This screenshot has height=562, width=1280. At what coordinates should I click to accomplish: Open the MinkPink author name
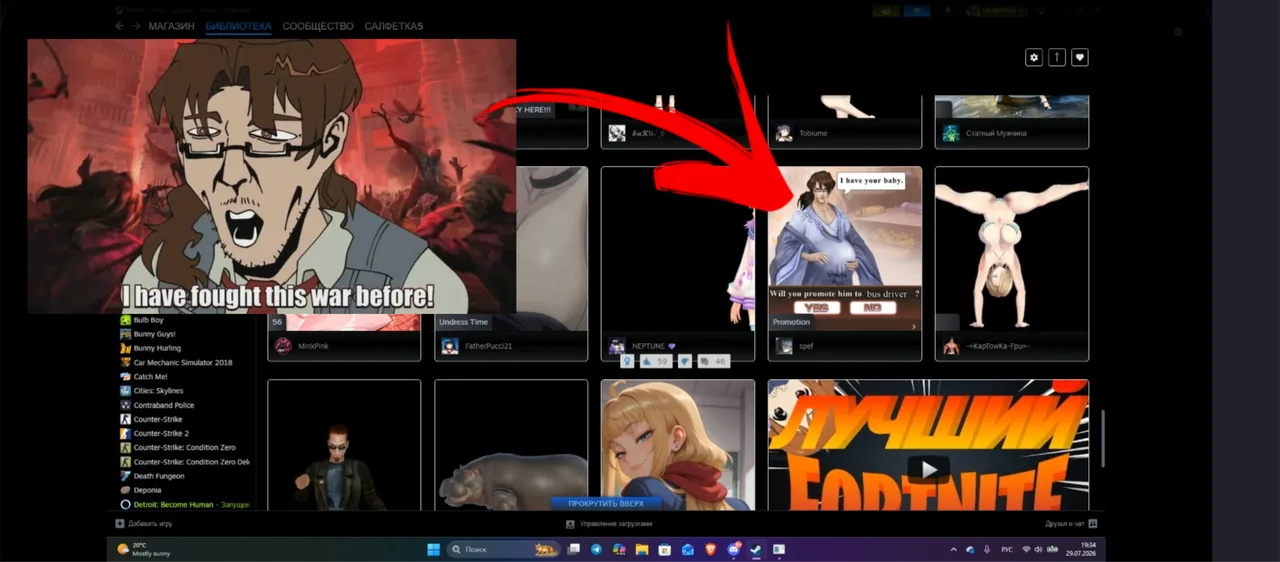tap(313, 346)
